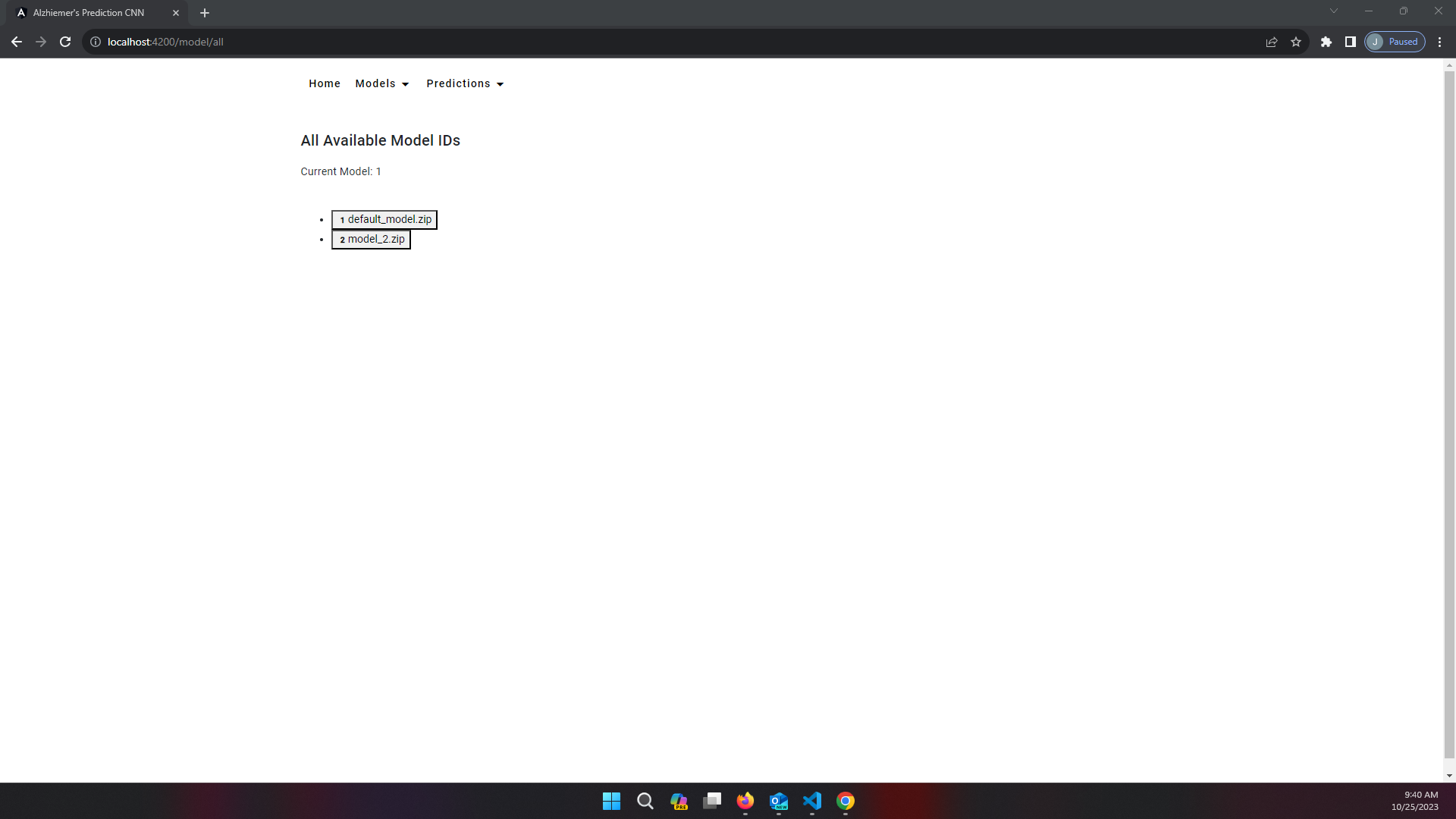Toggle the browser side panel
The width and height of the screenshot is (1456, 819).
click(1351, 42)
